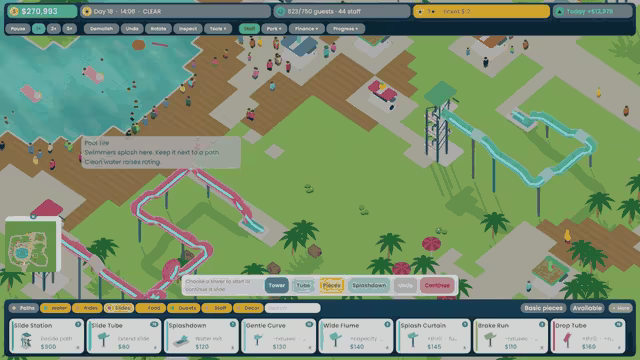Click the info badge on Slide Station card
Viewport: 640px width, 360px height.
click(78, 324)
